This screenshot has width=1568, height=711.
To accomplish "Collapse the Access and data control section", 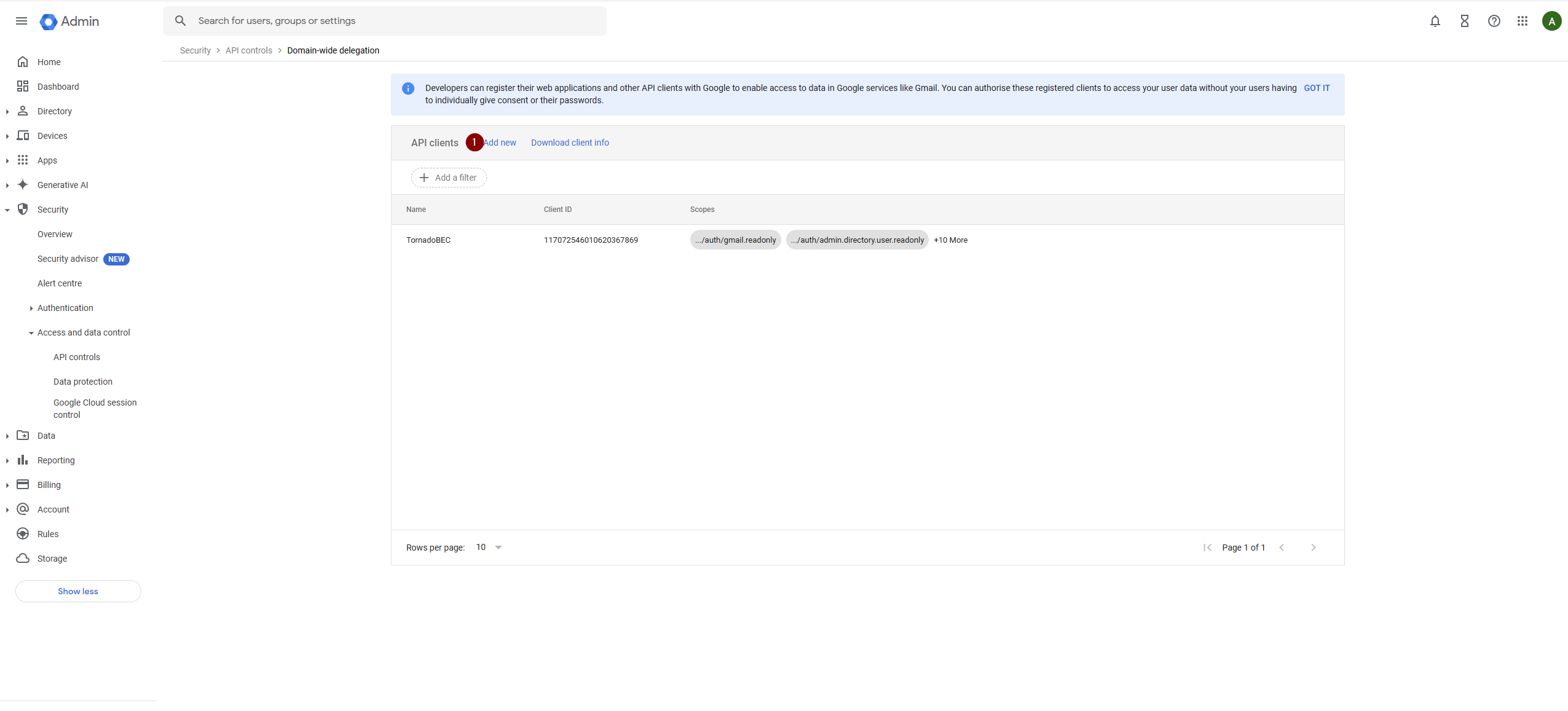I will [31, 333].
